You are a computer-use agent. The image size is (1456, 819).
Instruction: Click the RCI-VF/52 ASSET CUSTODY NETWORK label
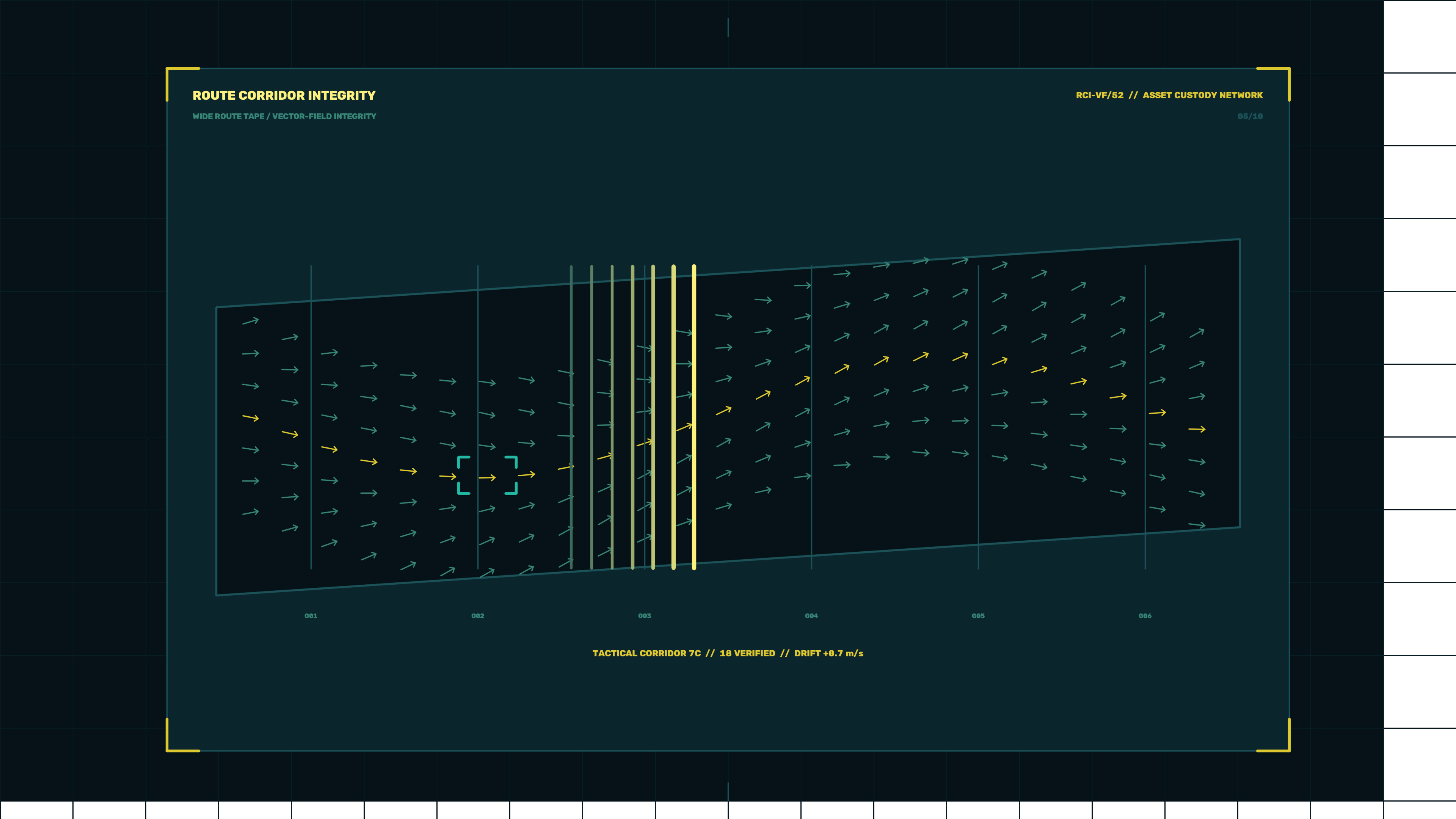[x=1169, y=95]
